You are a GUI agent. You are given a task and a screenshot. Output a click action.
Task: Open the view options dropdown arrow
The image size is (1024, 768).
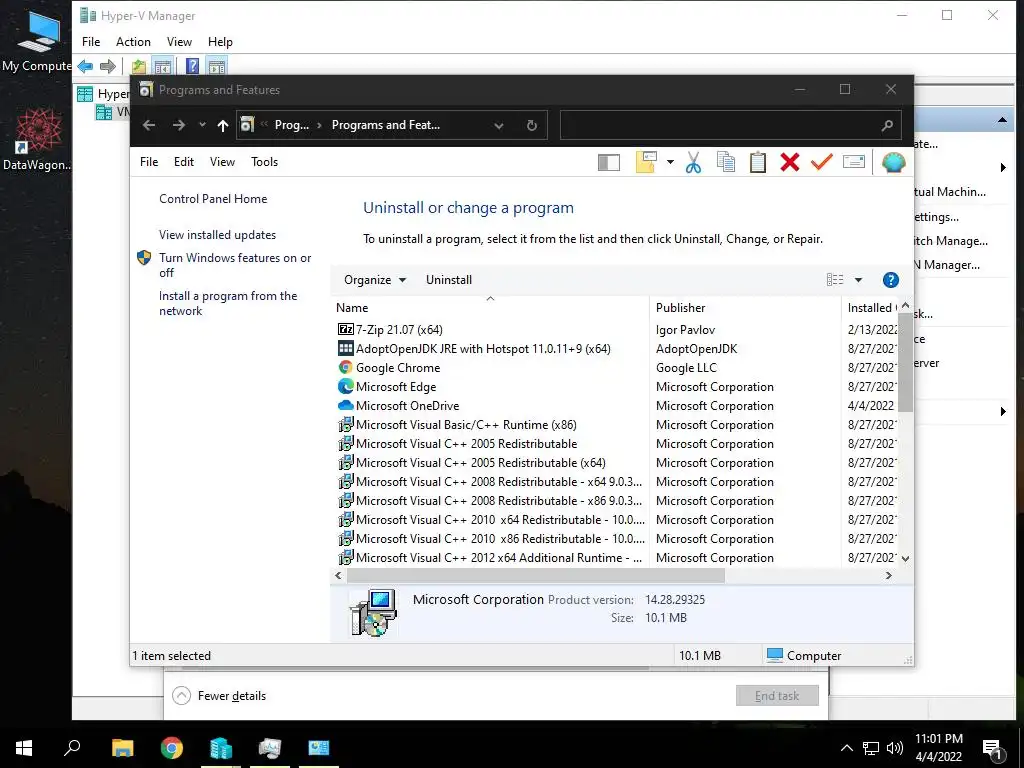859,280
